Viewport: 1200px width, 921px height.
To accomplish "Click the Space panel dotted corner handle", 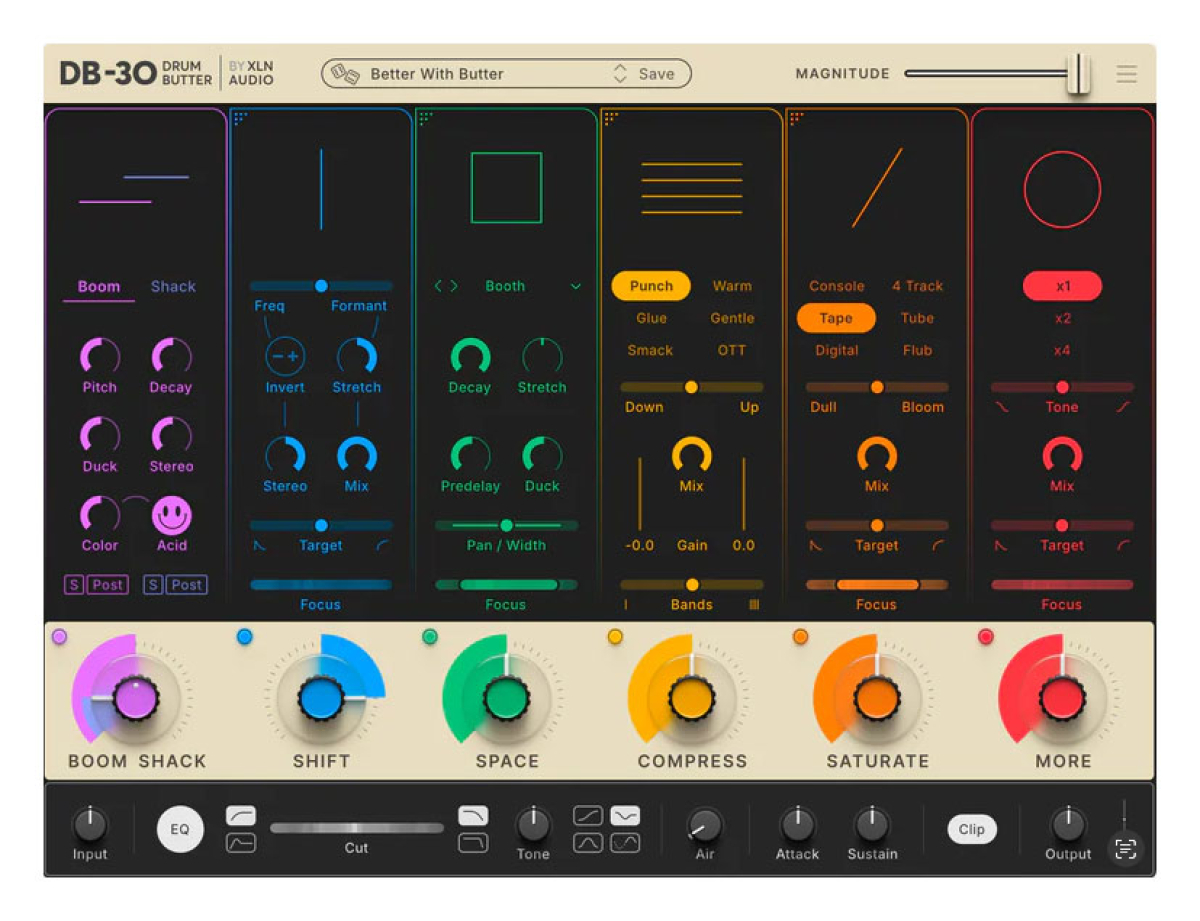I will 426,118.
